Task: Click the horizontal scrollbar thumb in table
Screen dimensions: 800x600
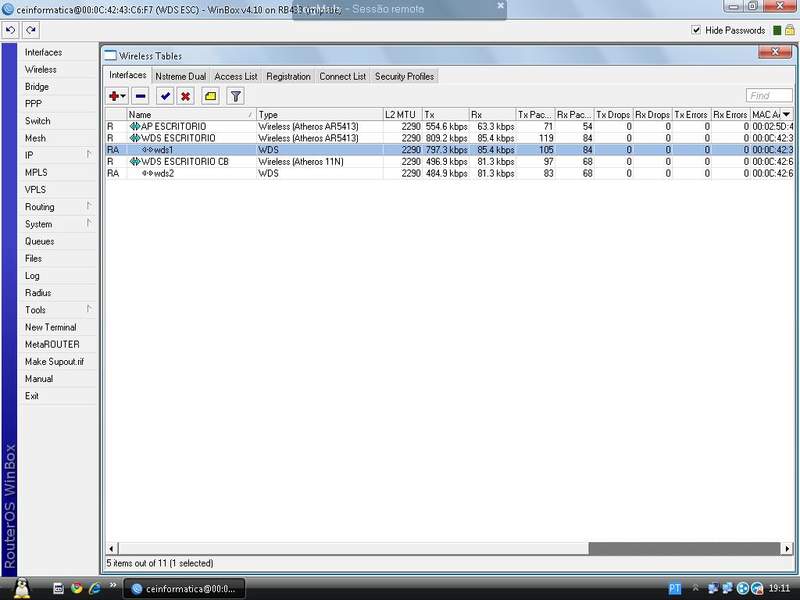Action: pyautogui.click(x=684, y=548)
